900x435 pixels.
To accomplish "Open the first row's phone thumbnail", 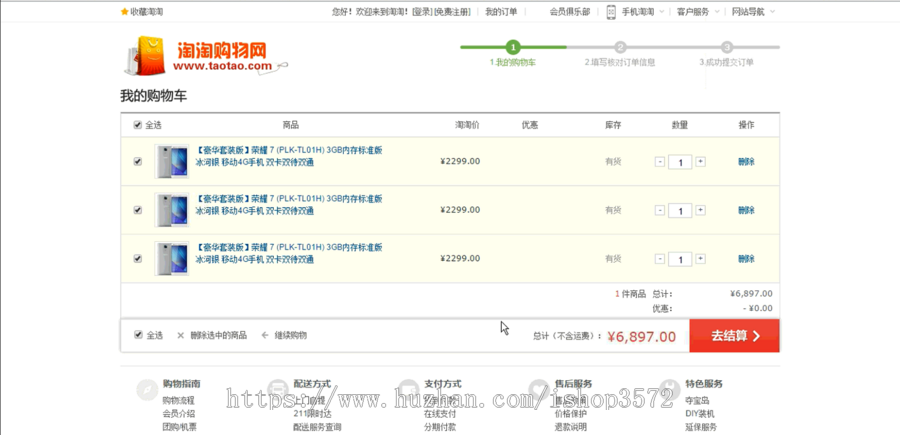I will (x=172, y=161).
